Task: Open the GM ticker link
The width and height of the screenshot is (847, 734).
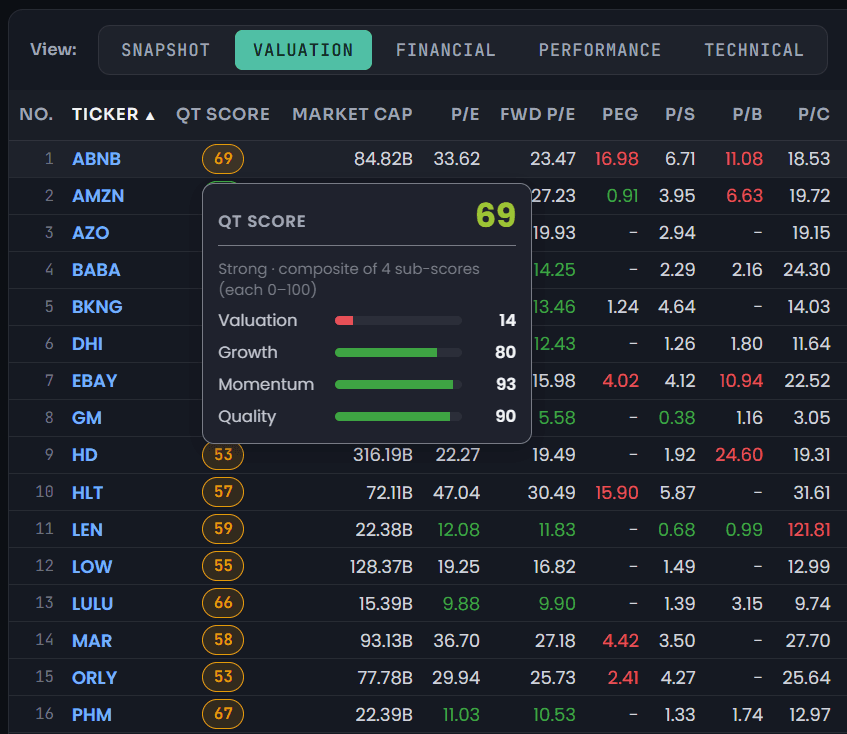Action: click(86, 417)
